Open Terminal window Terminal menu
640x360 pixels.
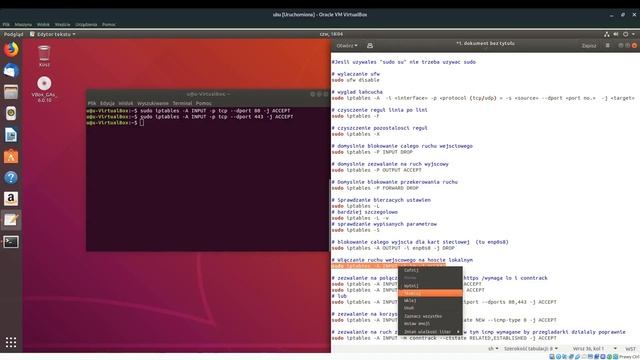pyautogui.click(x=182, y=103)
